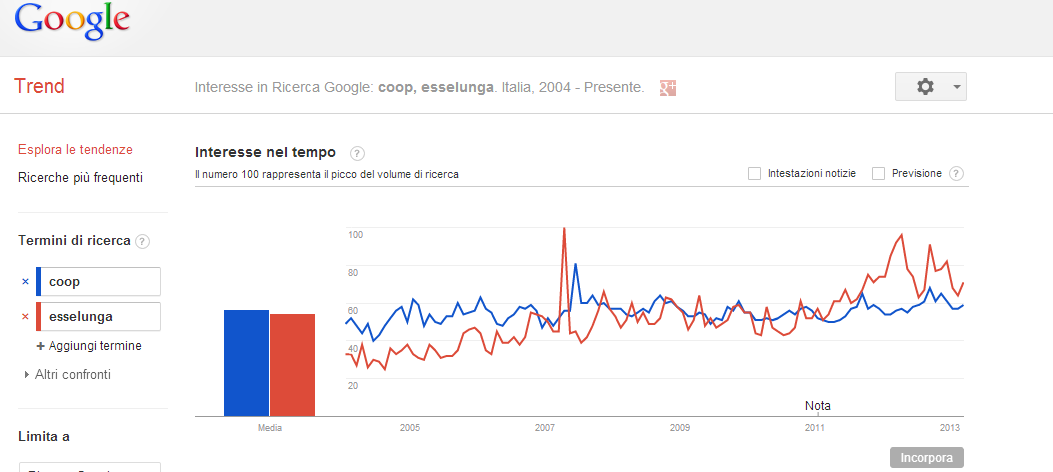Open the settings gear menu
Screen dimensions: 1053x472
[930, 87]
